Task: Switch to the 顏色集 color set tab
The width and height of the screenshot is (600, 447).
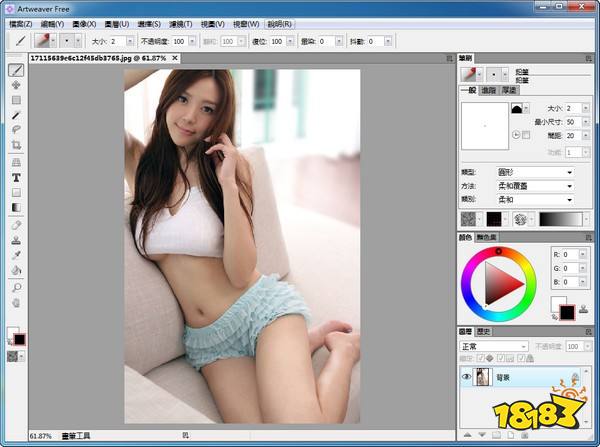Action: [x=487, y=237]
